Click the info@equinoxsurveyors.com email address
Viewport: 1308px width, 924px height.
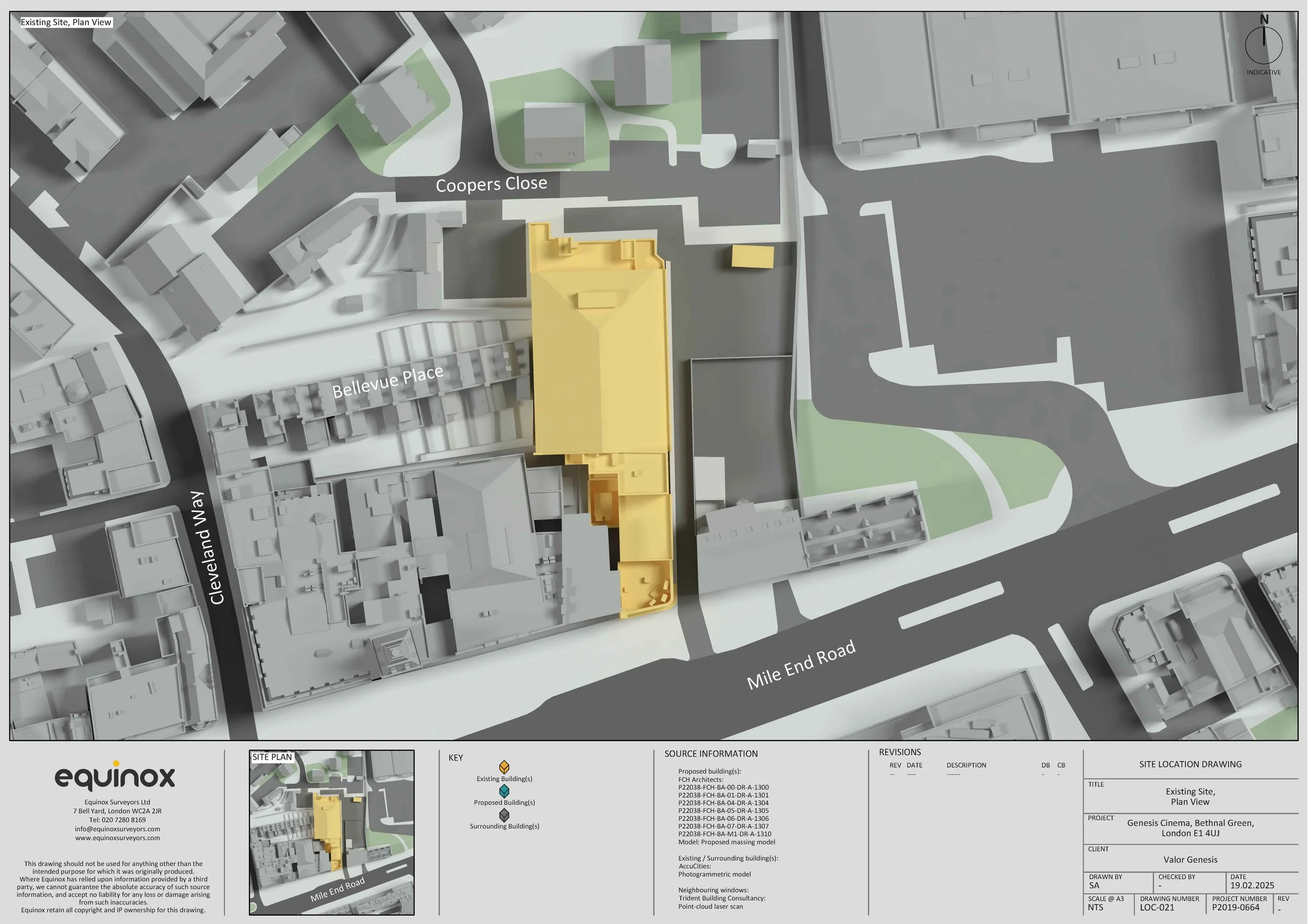coord(117,829)
